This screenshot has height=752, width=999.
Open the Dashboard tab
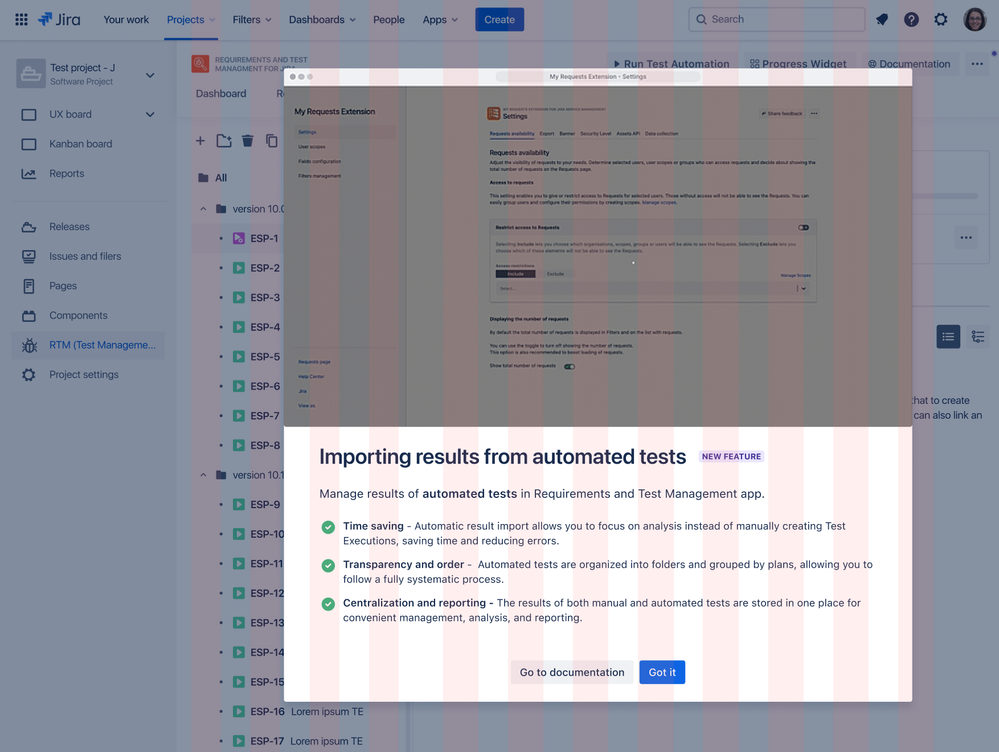click(221, 94)
